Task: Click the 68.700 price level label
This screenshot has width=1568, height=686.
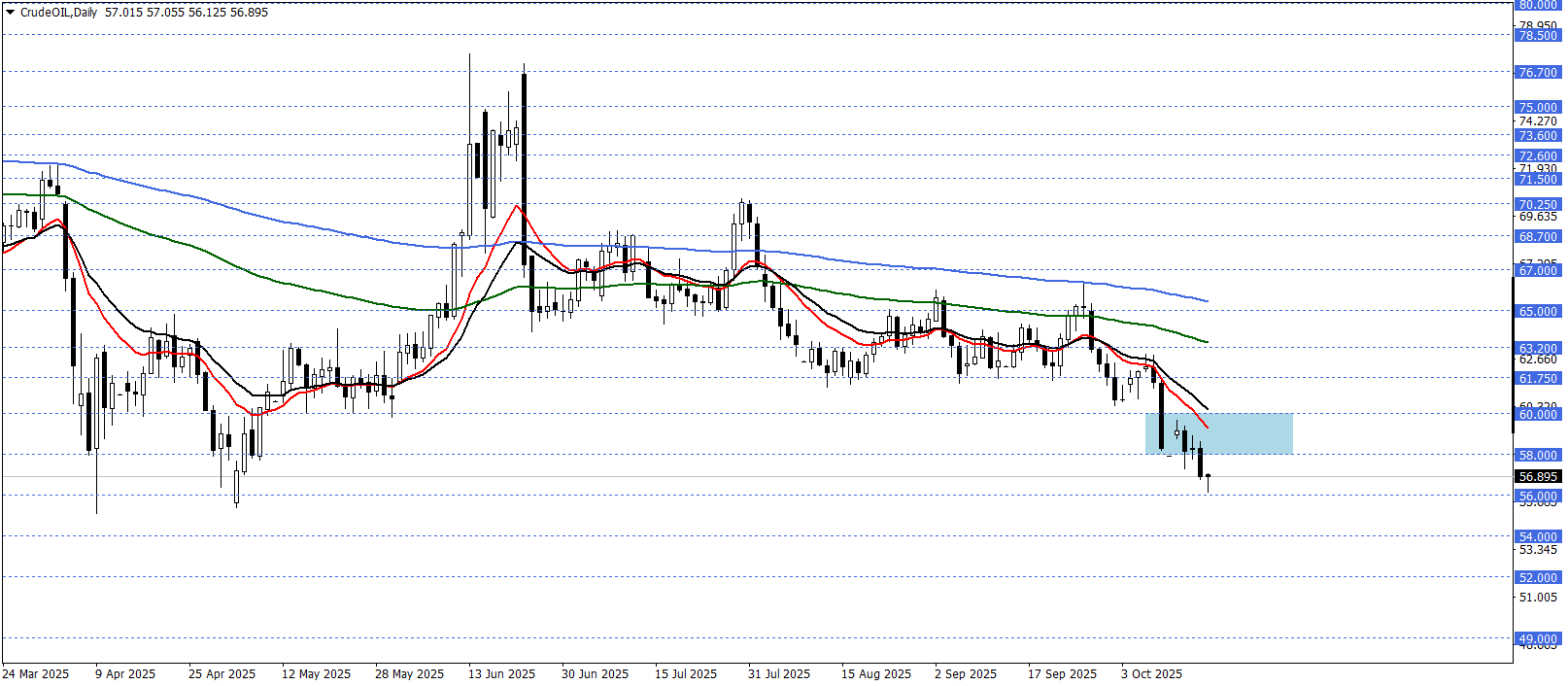Action: (x=1538, y=237)
